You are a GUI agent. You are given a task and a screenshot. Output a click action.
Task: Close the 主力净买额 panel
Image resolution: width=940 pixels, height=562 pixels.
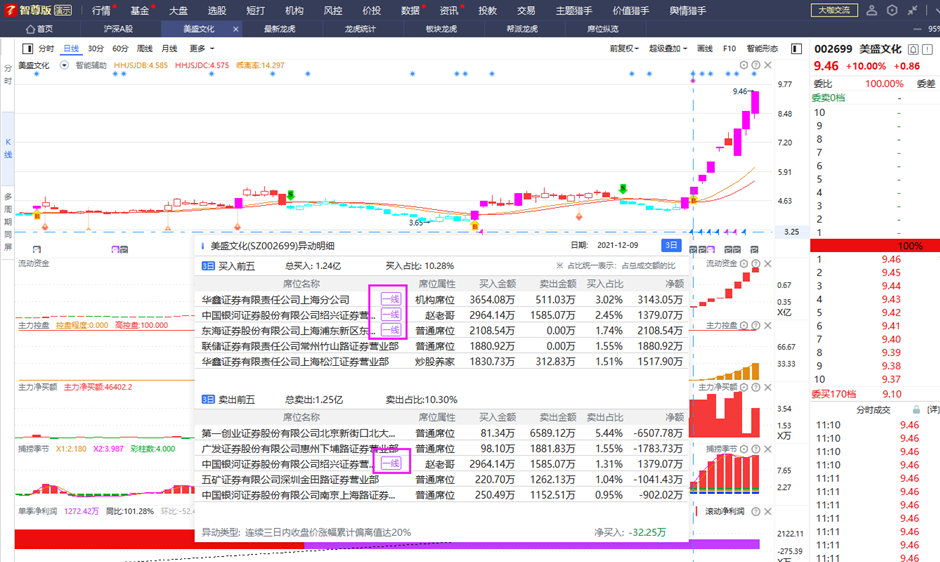coord(768,387)
